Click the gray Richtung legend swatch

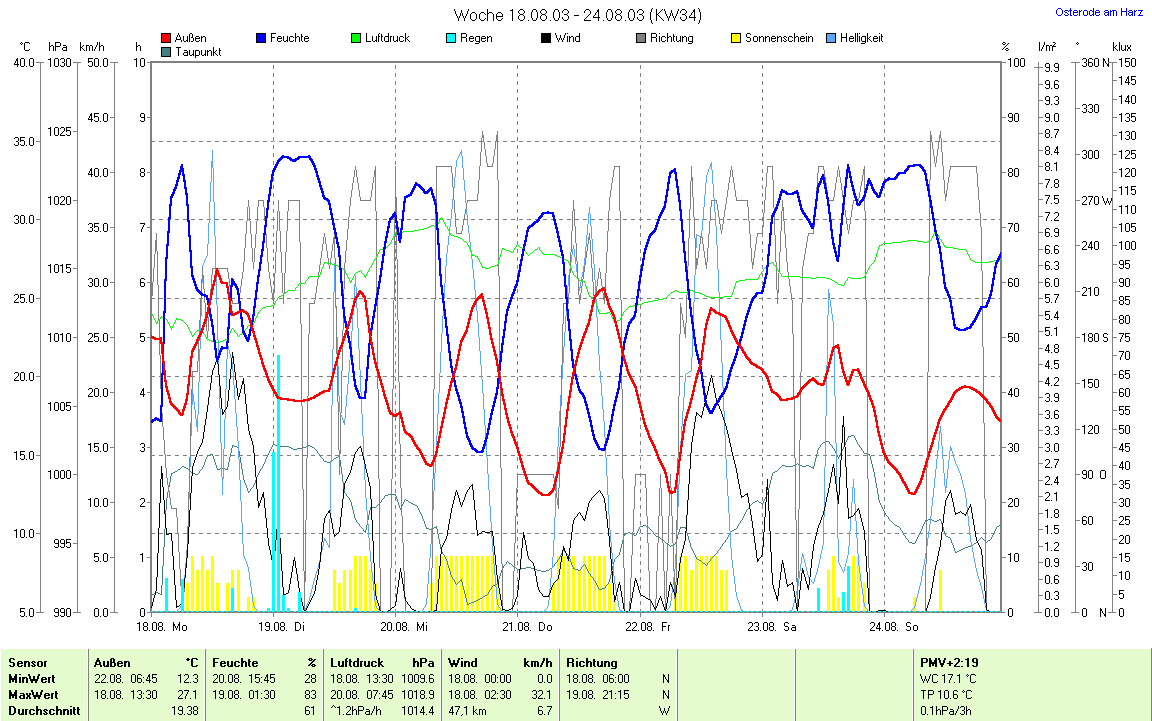(x=641, y=38)
